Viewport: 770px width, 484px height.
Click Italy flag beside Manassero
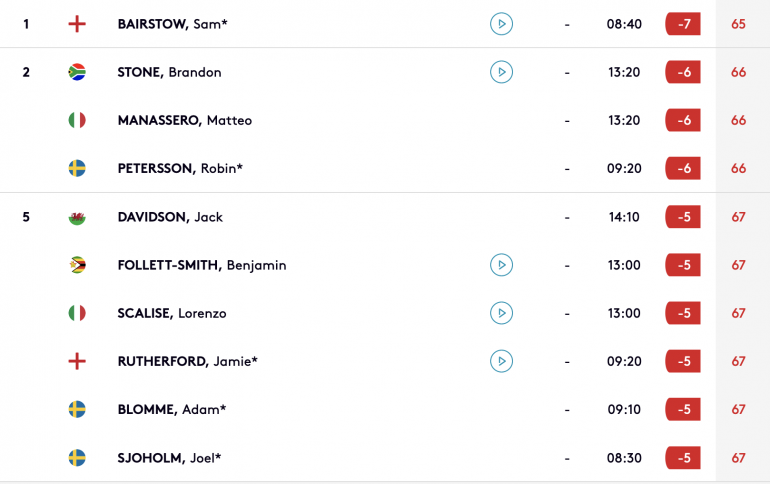77,120
